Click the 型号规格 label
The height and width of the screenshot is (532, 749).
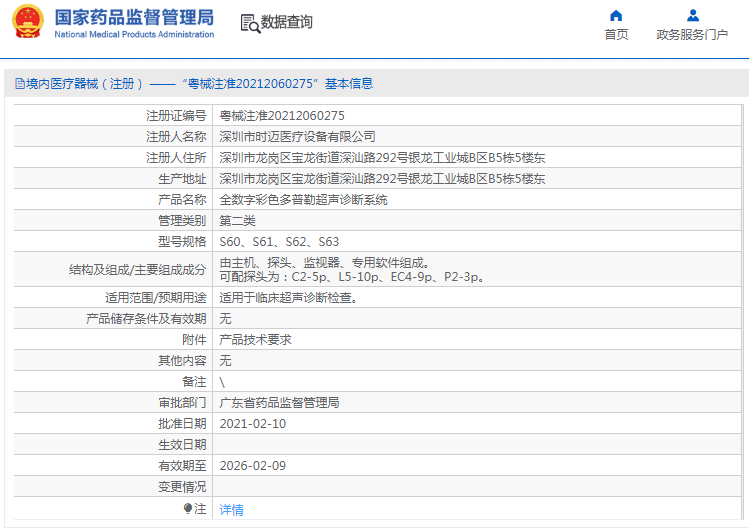click(182, 242)
